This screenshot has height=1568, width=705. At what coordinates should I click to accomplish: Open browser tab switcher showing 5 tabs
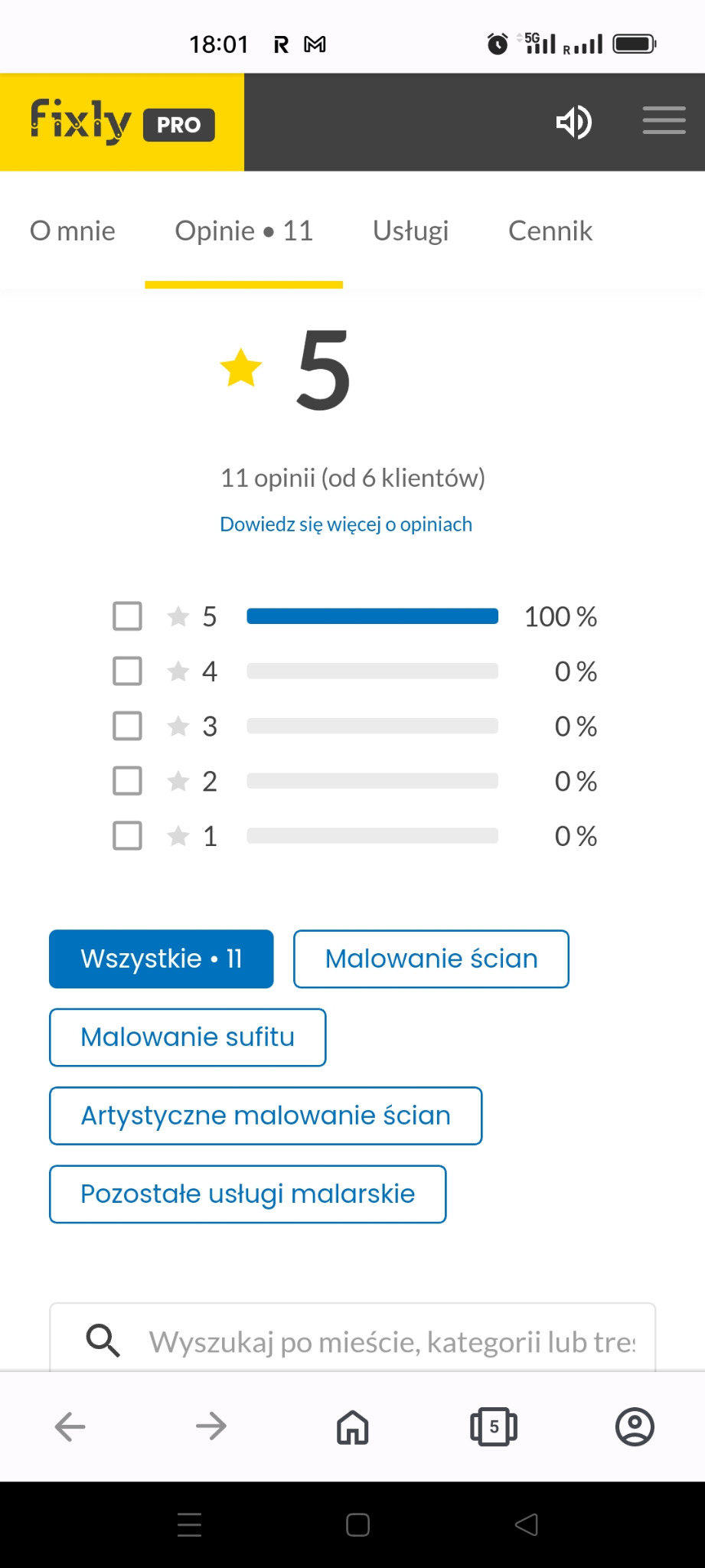(493, 1426)
